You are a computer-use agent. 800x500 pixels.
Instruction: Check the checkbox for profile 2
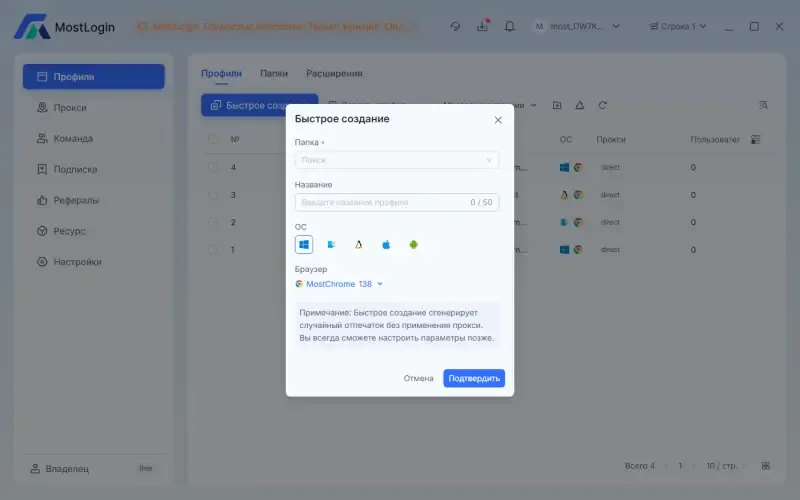click(x=213, y=222)
